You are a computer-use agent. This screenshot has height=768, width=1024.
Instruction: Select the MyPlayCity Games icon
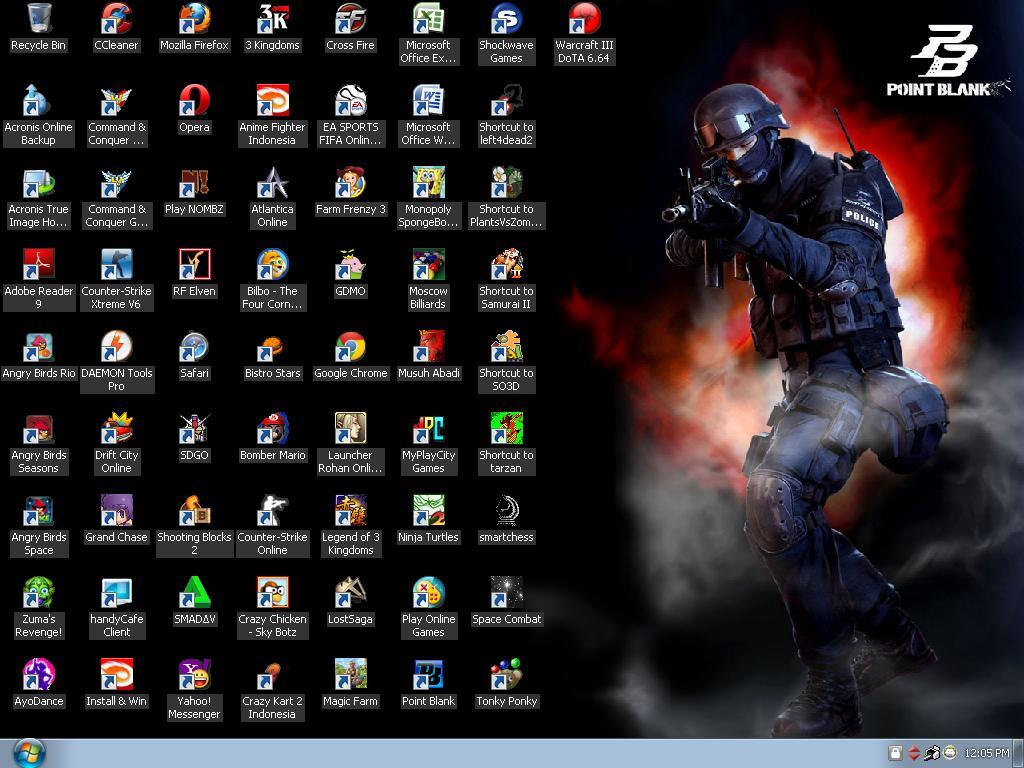pos(428,428)
